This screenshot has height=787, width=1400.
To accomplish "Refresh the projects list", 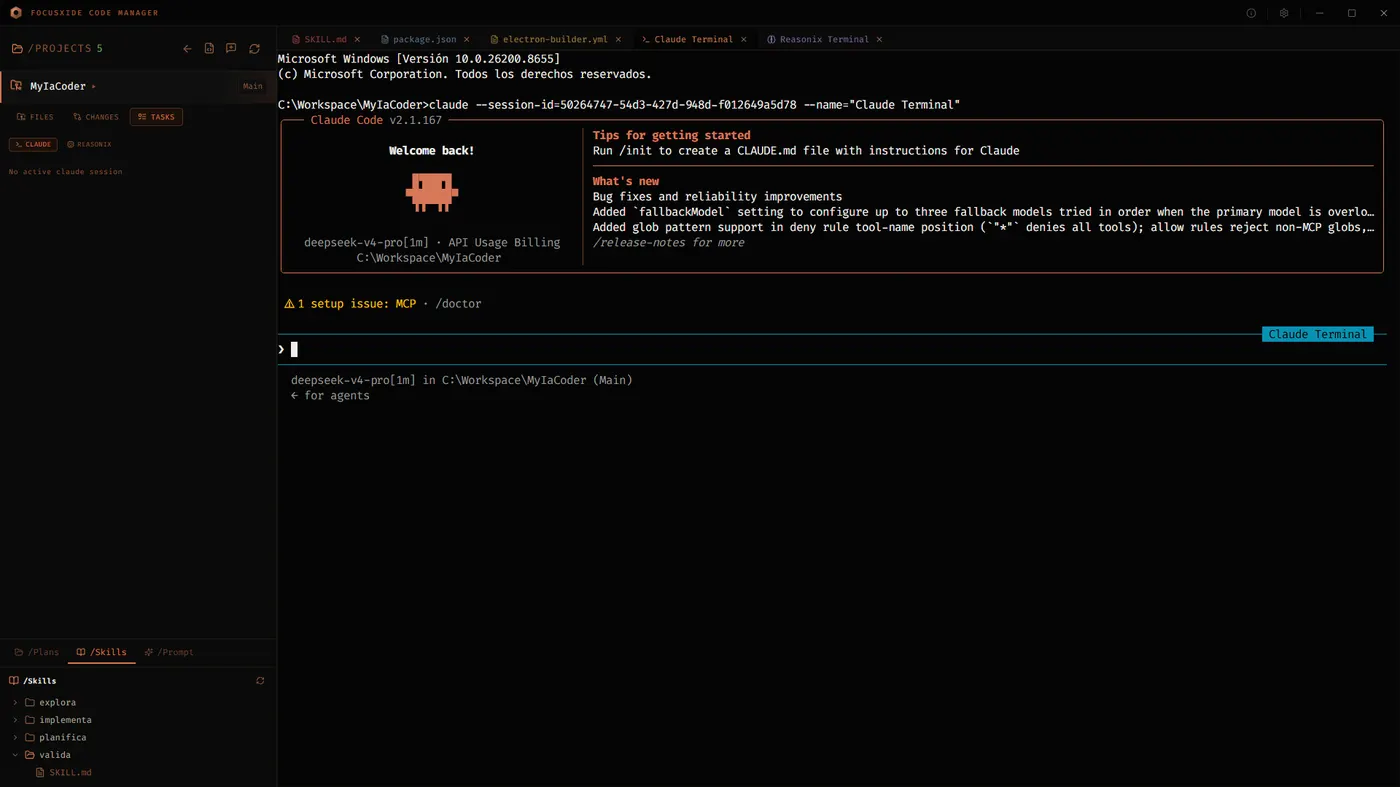I will 254,49.
